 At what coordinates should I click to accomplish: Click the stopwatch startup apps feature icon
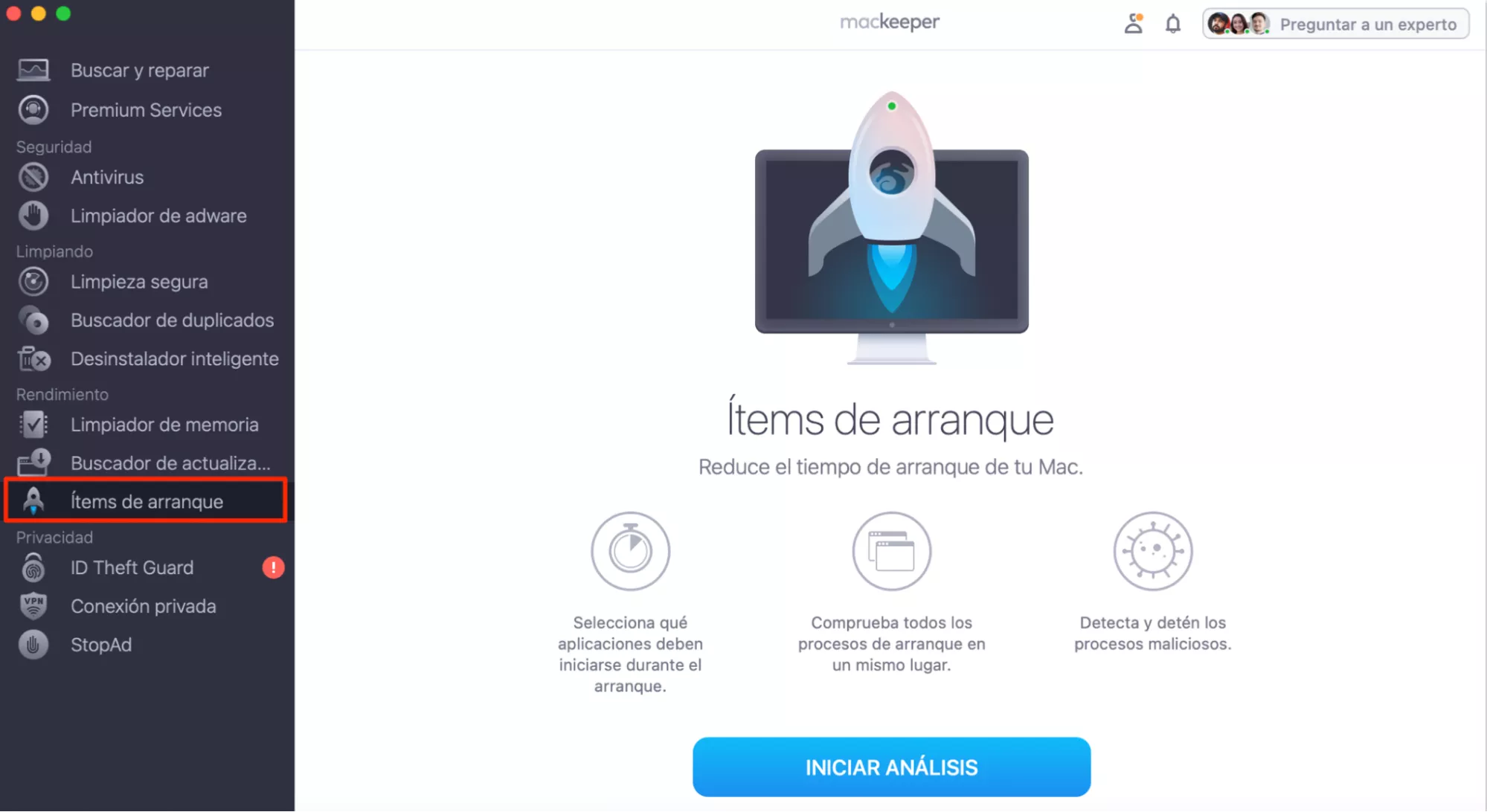(x=630, y=551)
